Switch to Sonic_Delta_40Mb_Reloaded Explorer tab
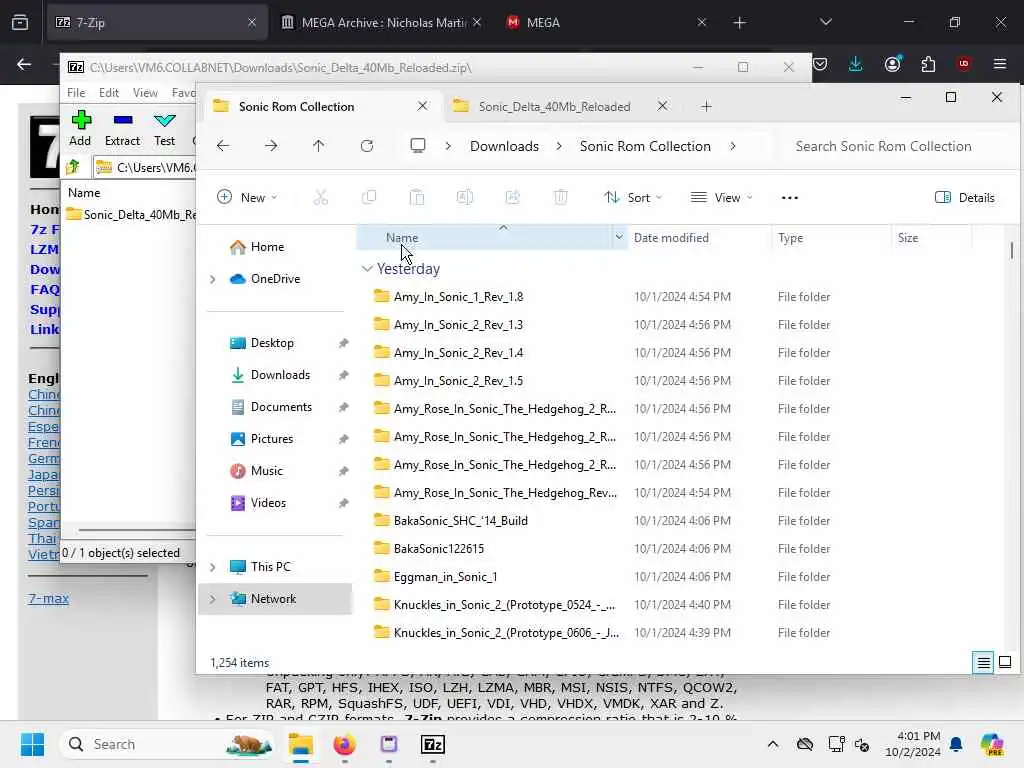The width and height of the screenshot is (1024, 768). pos(554,106)
